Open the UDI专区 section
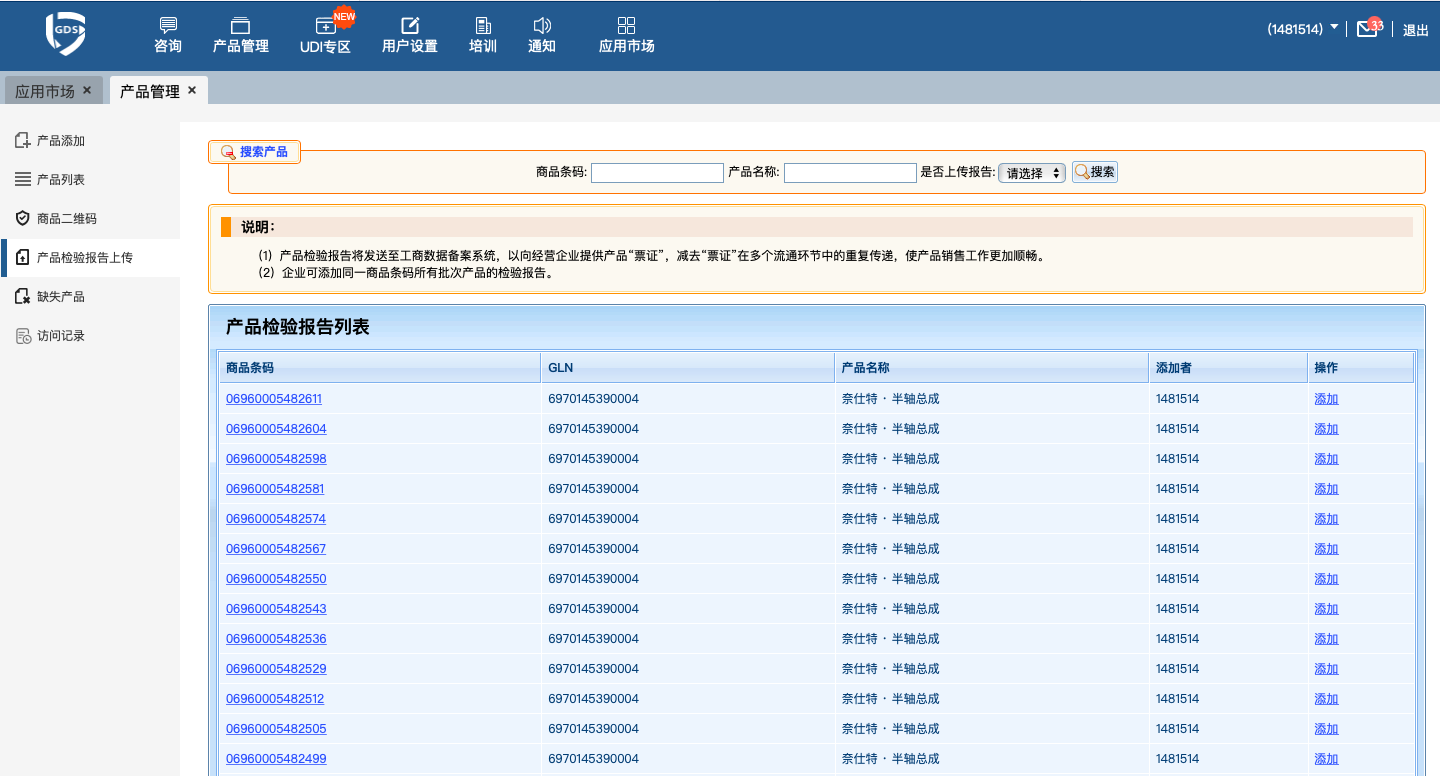This screenshot has width=1440, height=776. (326, 35)
